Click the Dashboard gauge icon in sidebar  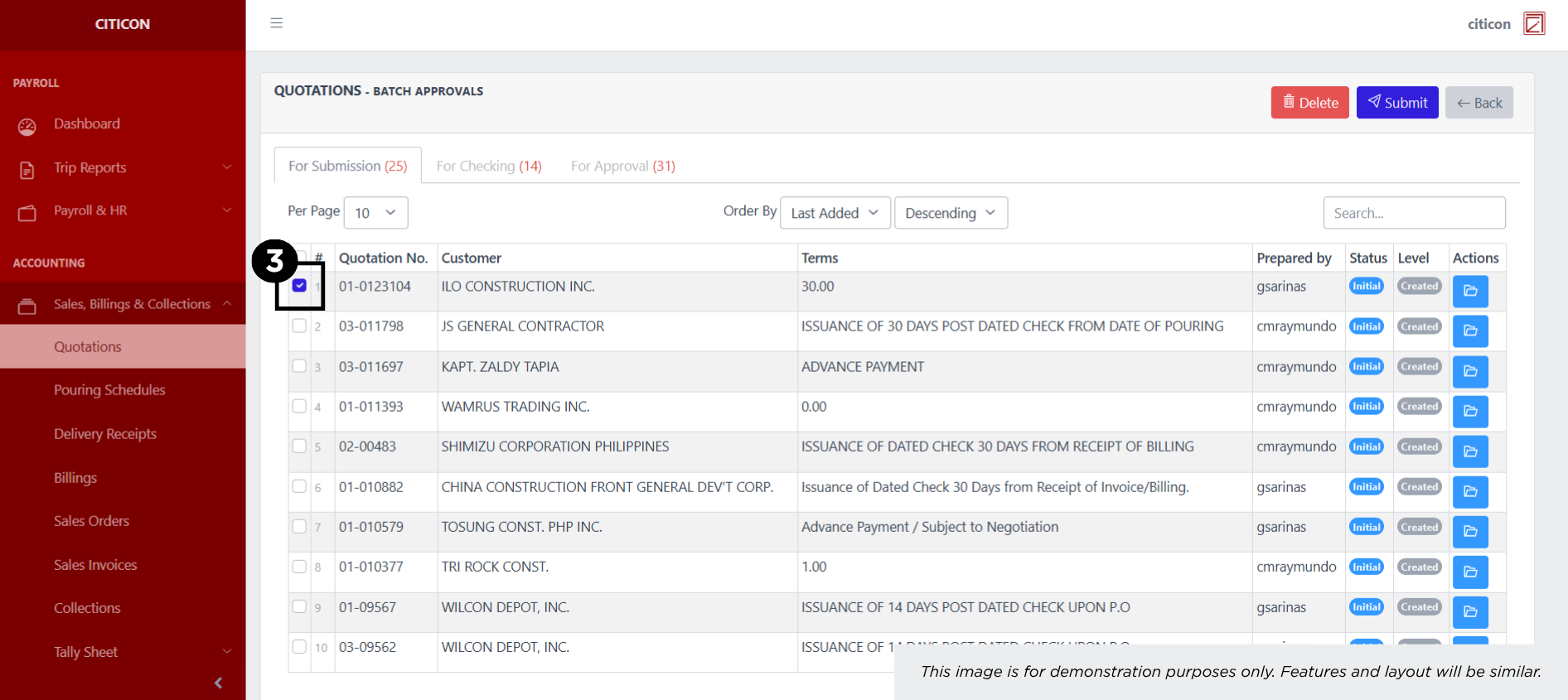coord(27,126)
